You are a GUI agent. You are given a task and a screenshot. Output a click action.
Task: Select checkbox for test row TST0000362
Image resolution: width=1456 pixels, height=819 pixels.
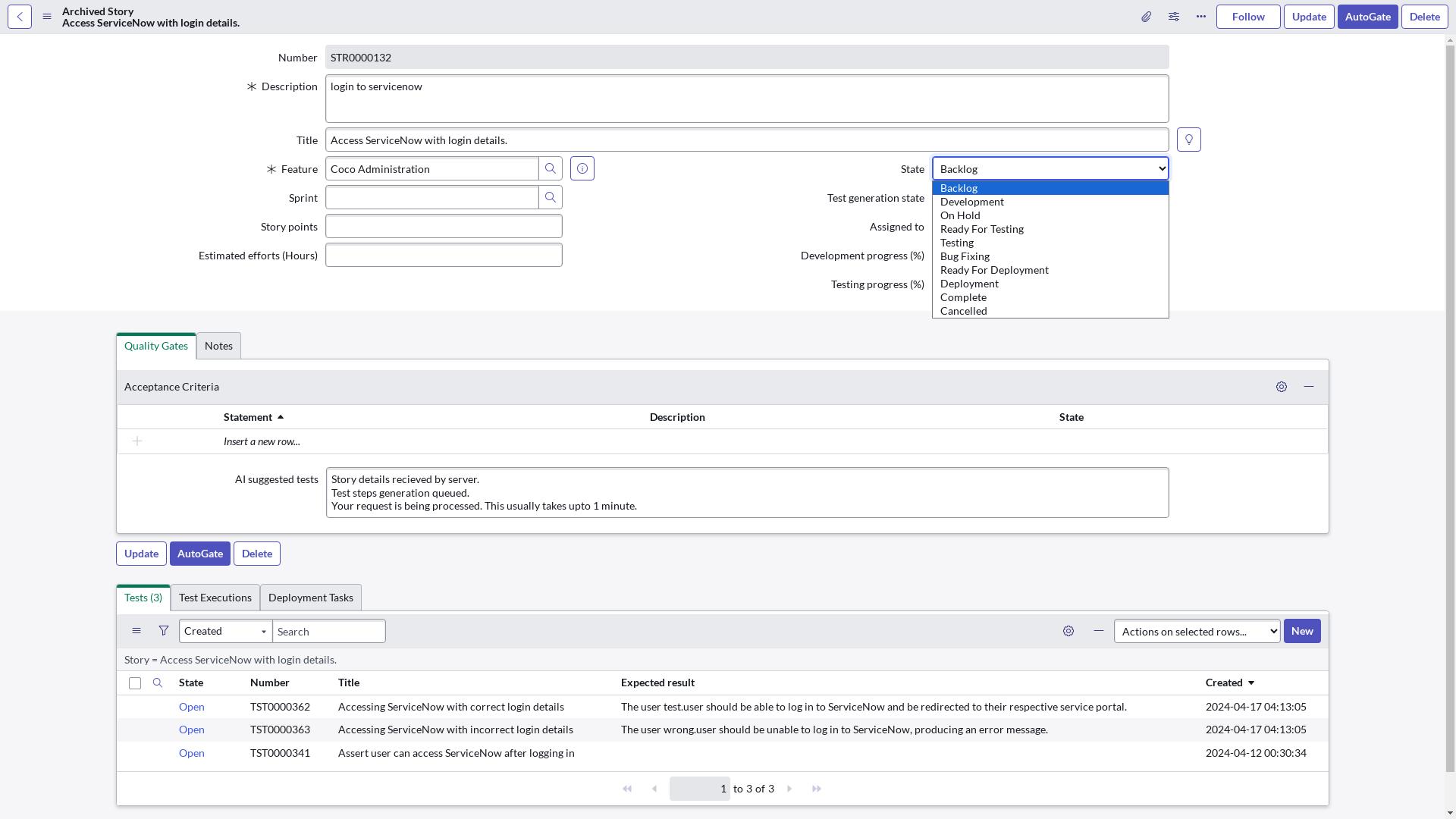(134, 706)
